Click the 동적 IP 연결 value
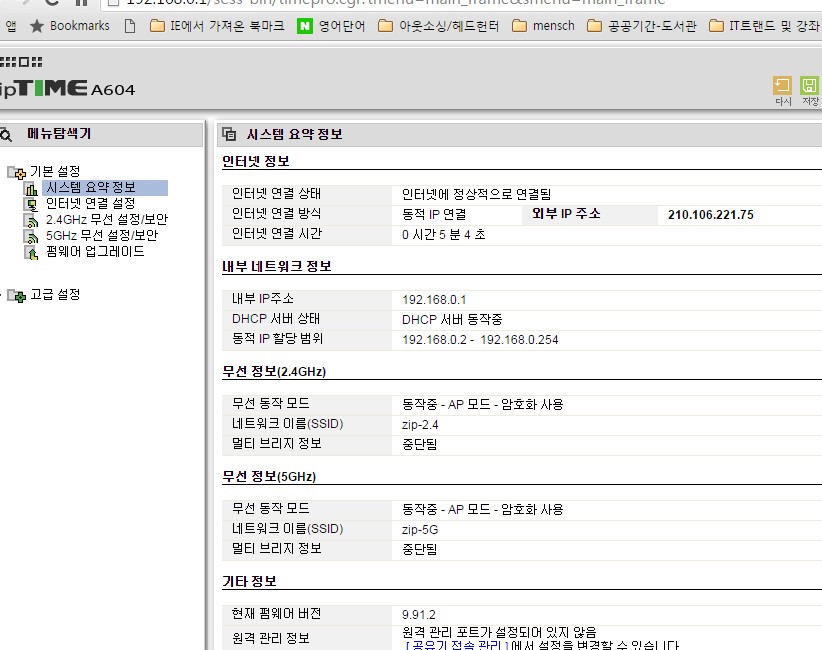The width and height of the screenshot is (822, 650). [434, 214]
